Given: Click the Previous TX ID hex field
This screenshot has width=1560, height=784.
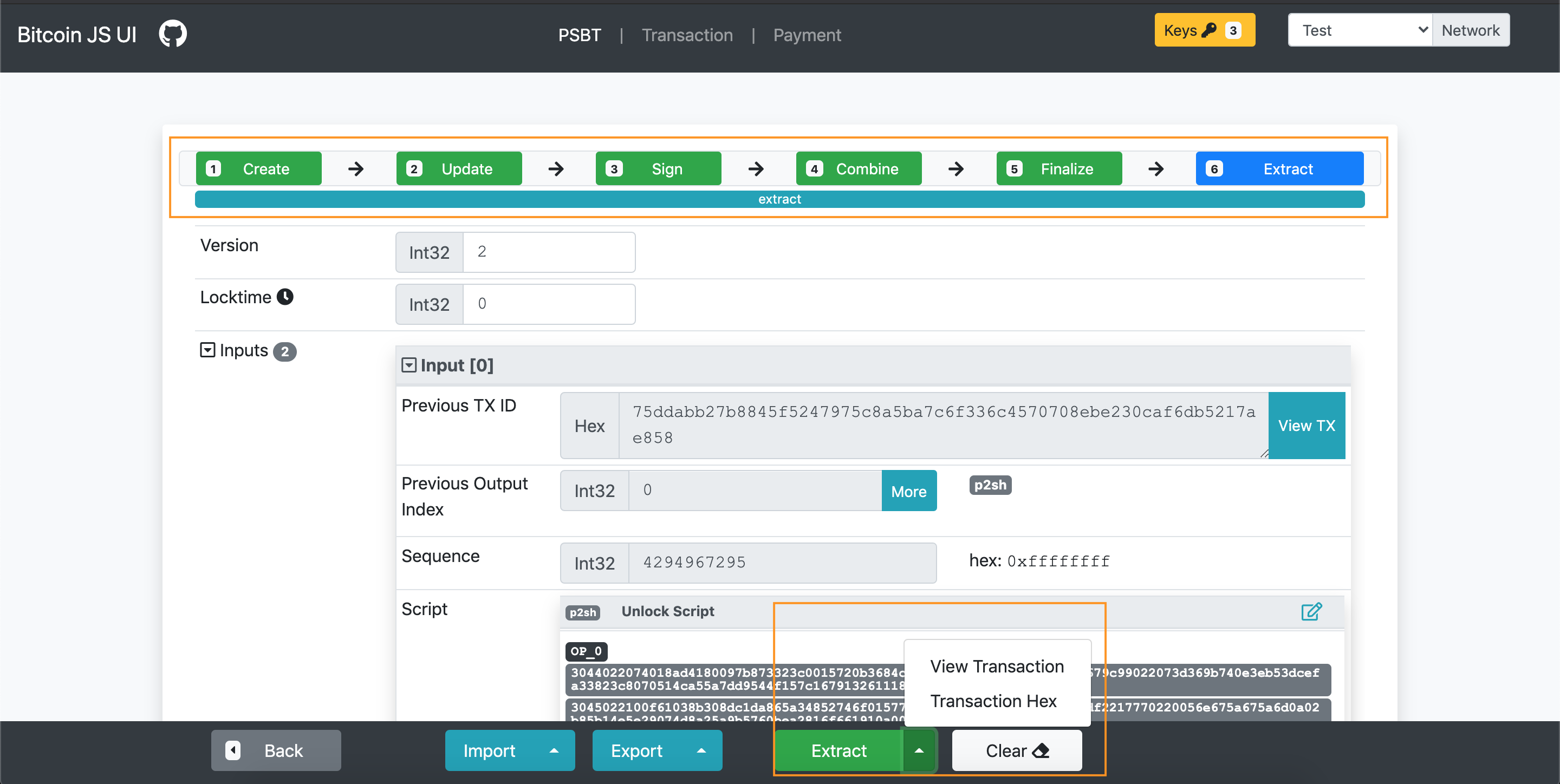Looking at the screenshot, I should (x=944, y=425).
